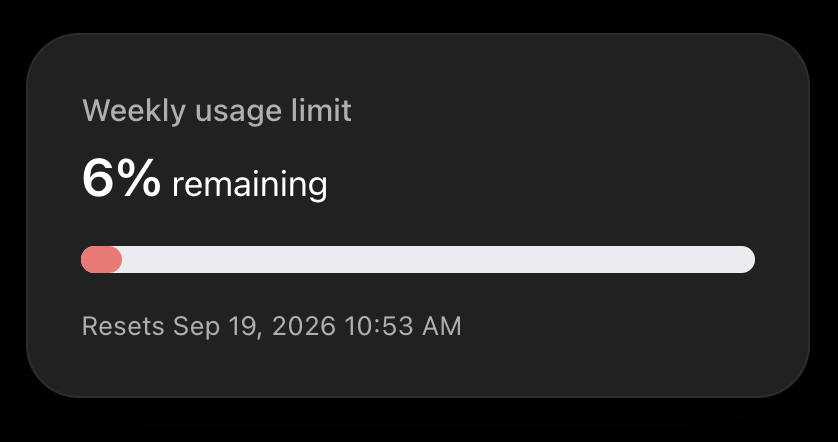Image resolution: width=838 pixels, height=442 pixels.
Task: Click the "10:53" reset time
Action: (x=379, y=326)
